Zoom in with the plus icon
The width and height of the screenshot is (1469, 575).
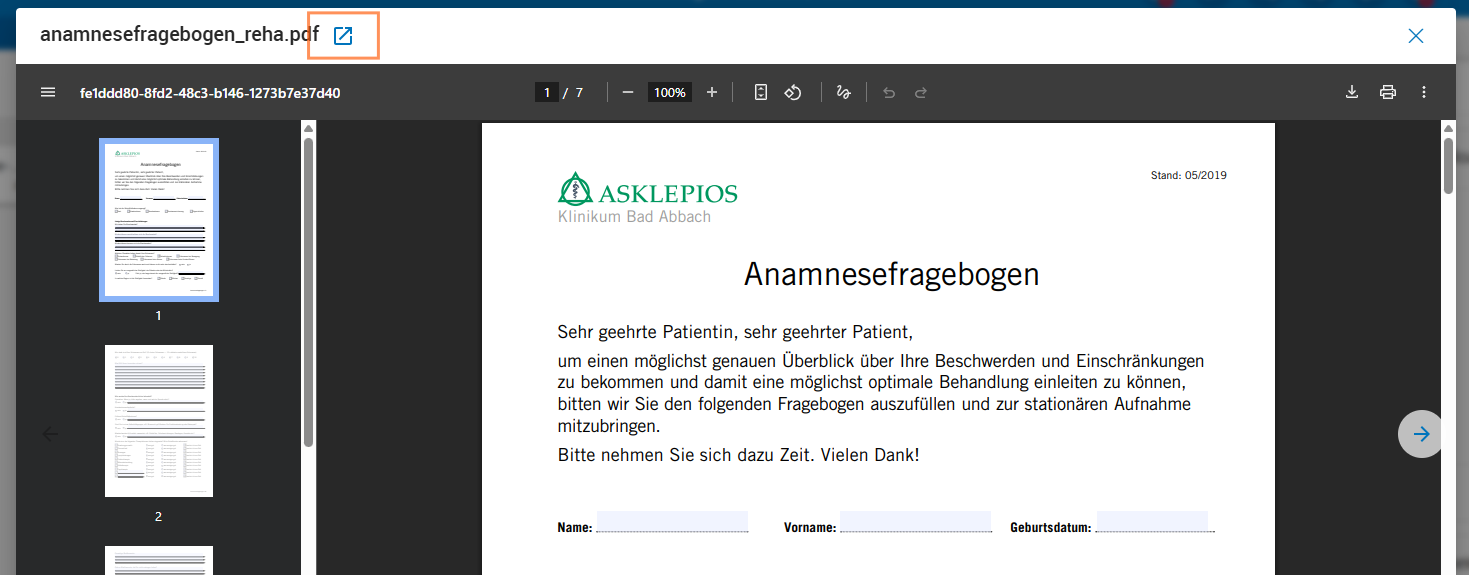(x=712, y=92)
